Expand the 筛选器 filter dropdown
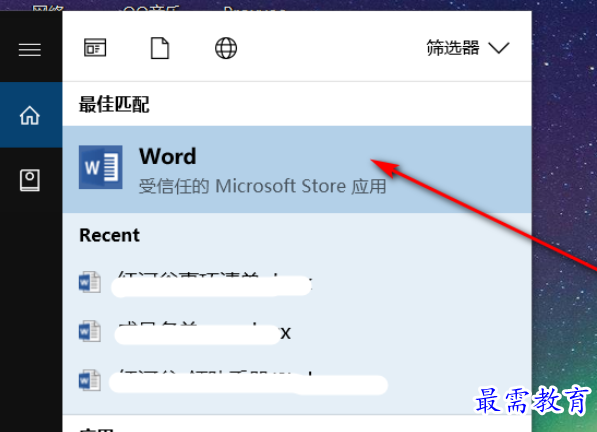597x432 pixels. [x=468, y=48]
